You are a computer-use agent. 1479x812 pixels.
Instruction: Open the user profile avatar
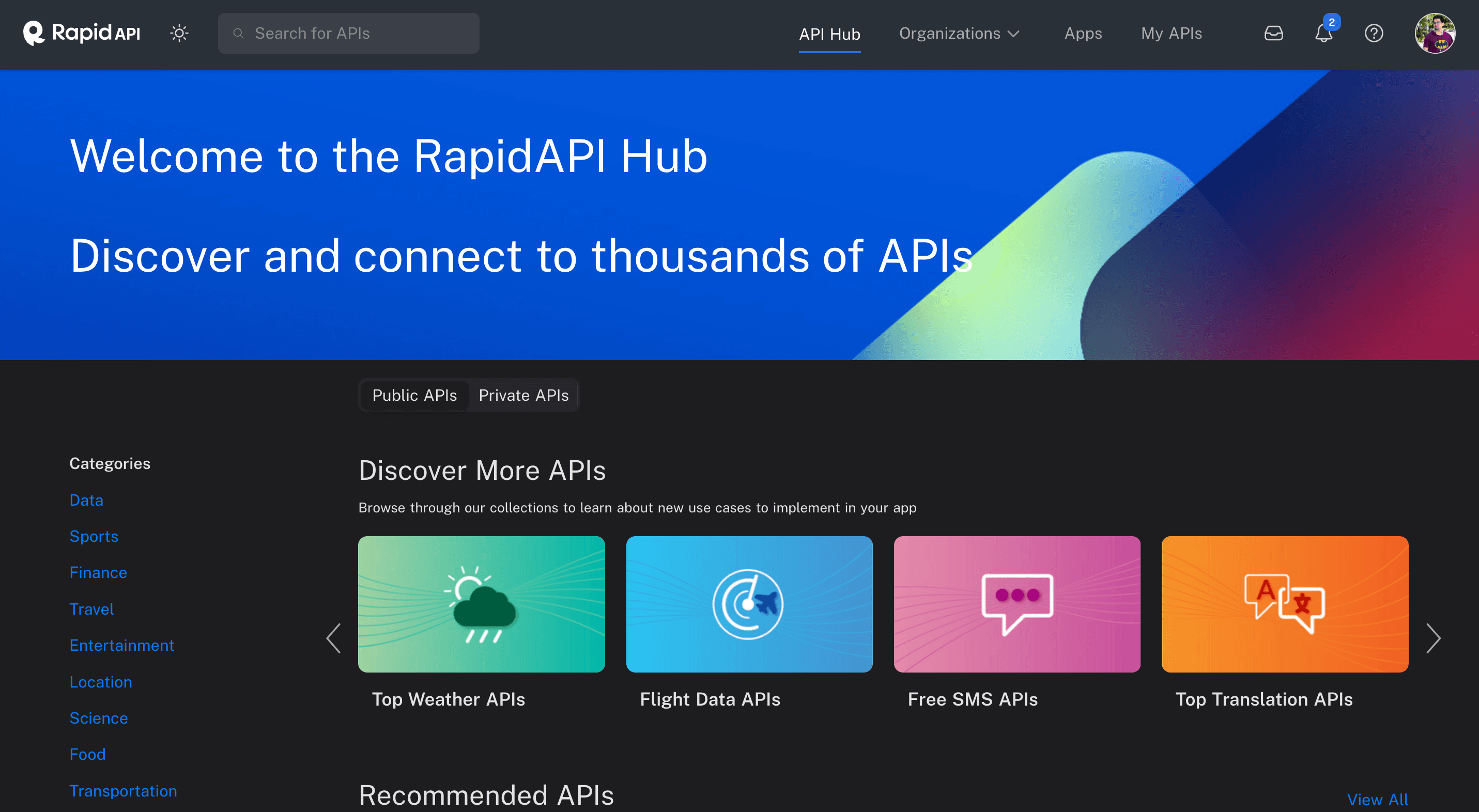tap(1434, 33)
